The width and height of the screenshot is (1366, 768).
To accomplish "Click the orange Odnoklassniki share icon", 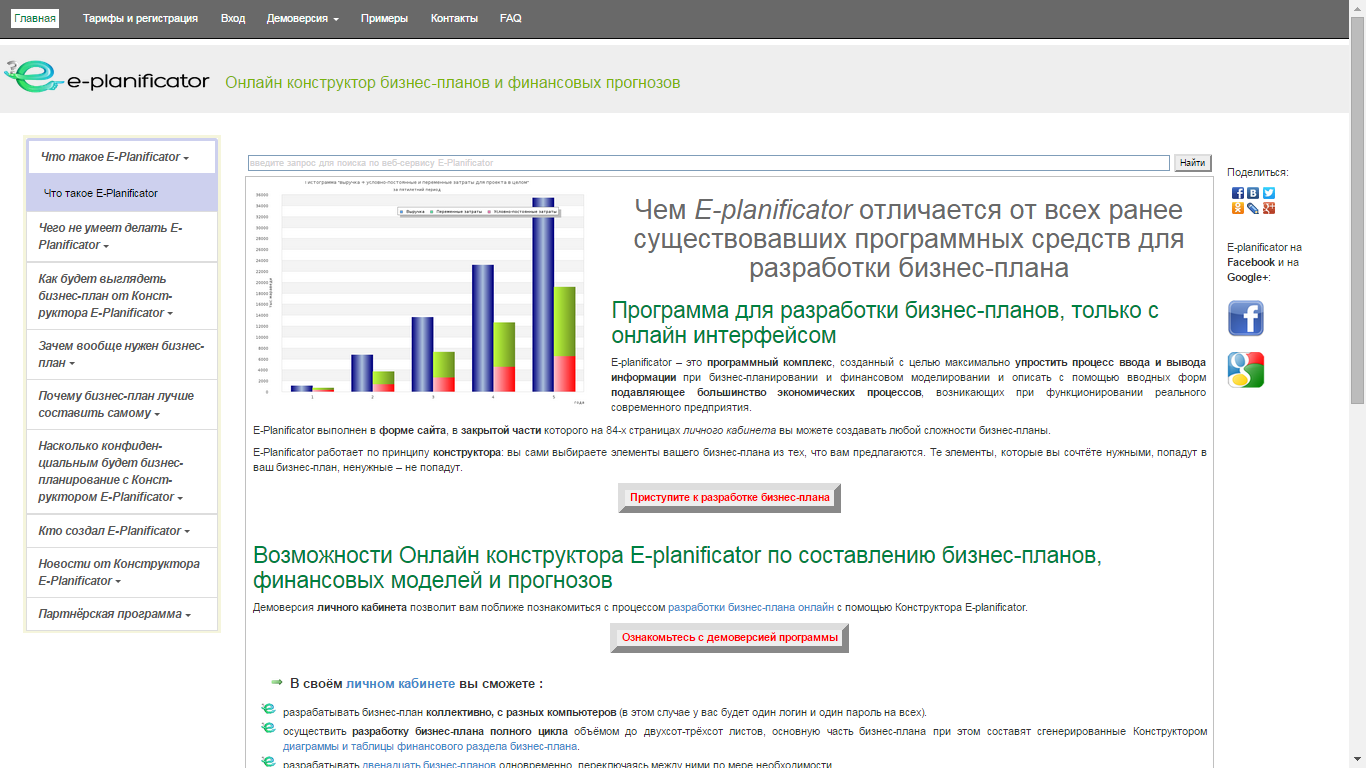I will [1238, 208].
